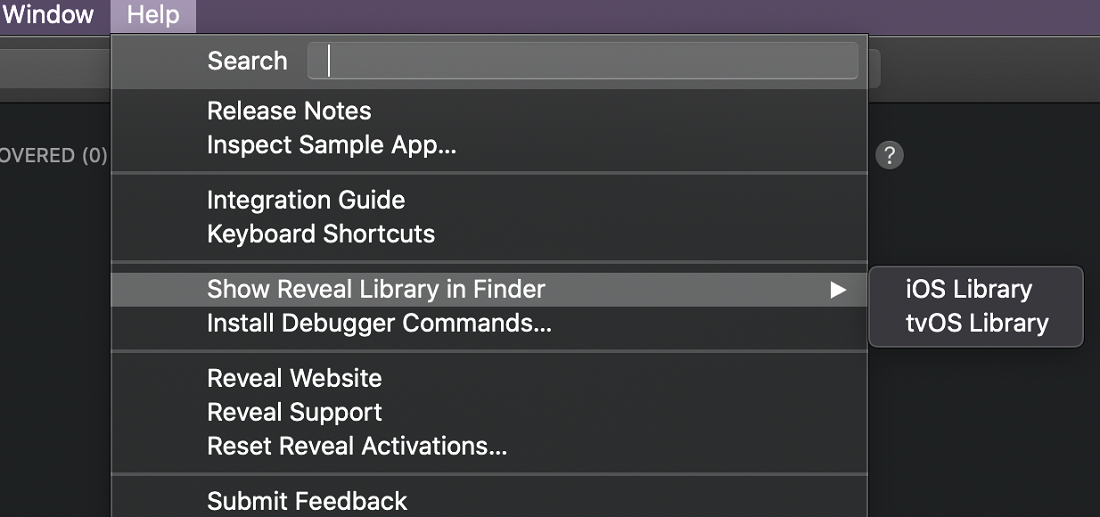Screen dimensions: 1100x517
Task: Click the round question mark help icon
Action: pyautogui.click(x=890, y=155)
